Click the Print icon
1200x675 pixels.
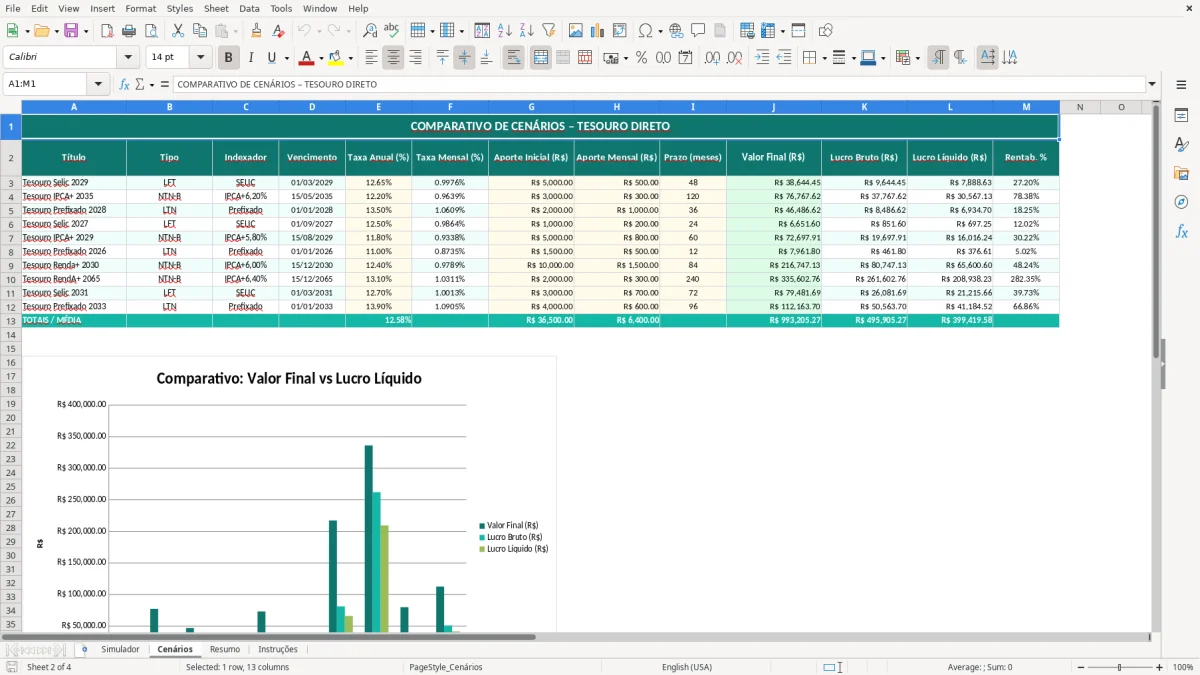click(128, 31)
